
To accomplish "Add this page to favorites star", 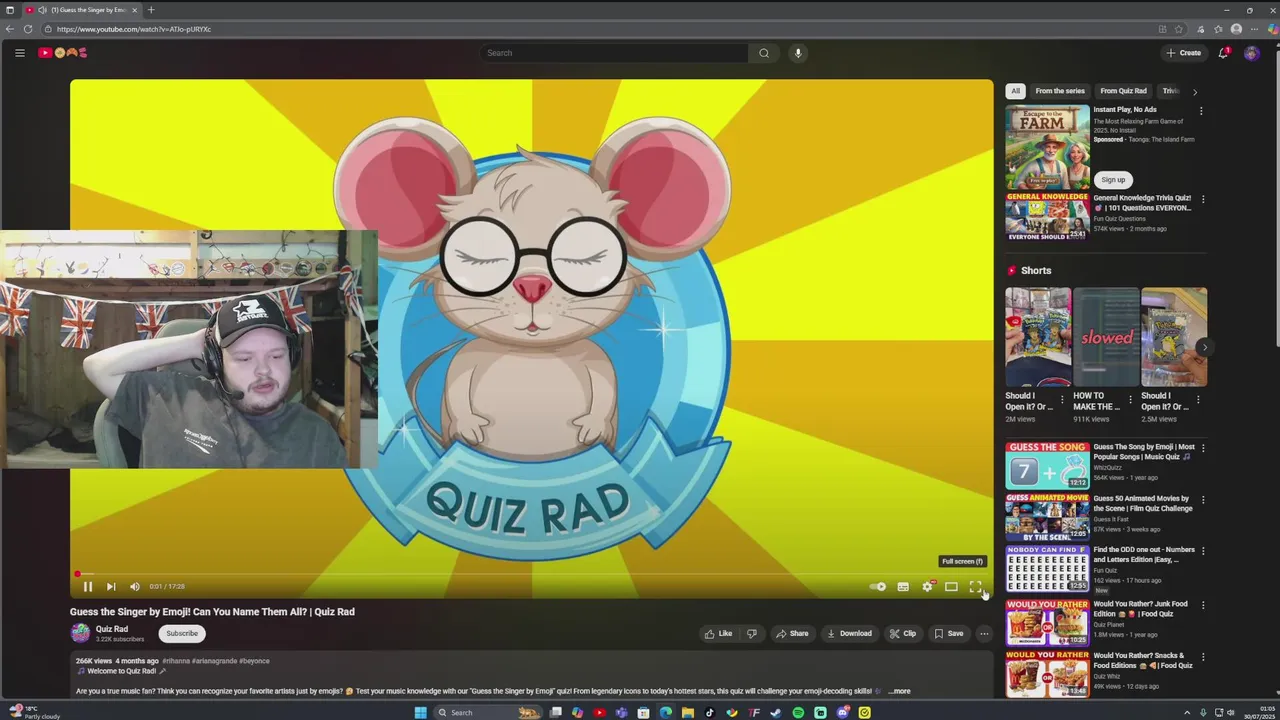I will 1178,29.
